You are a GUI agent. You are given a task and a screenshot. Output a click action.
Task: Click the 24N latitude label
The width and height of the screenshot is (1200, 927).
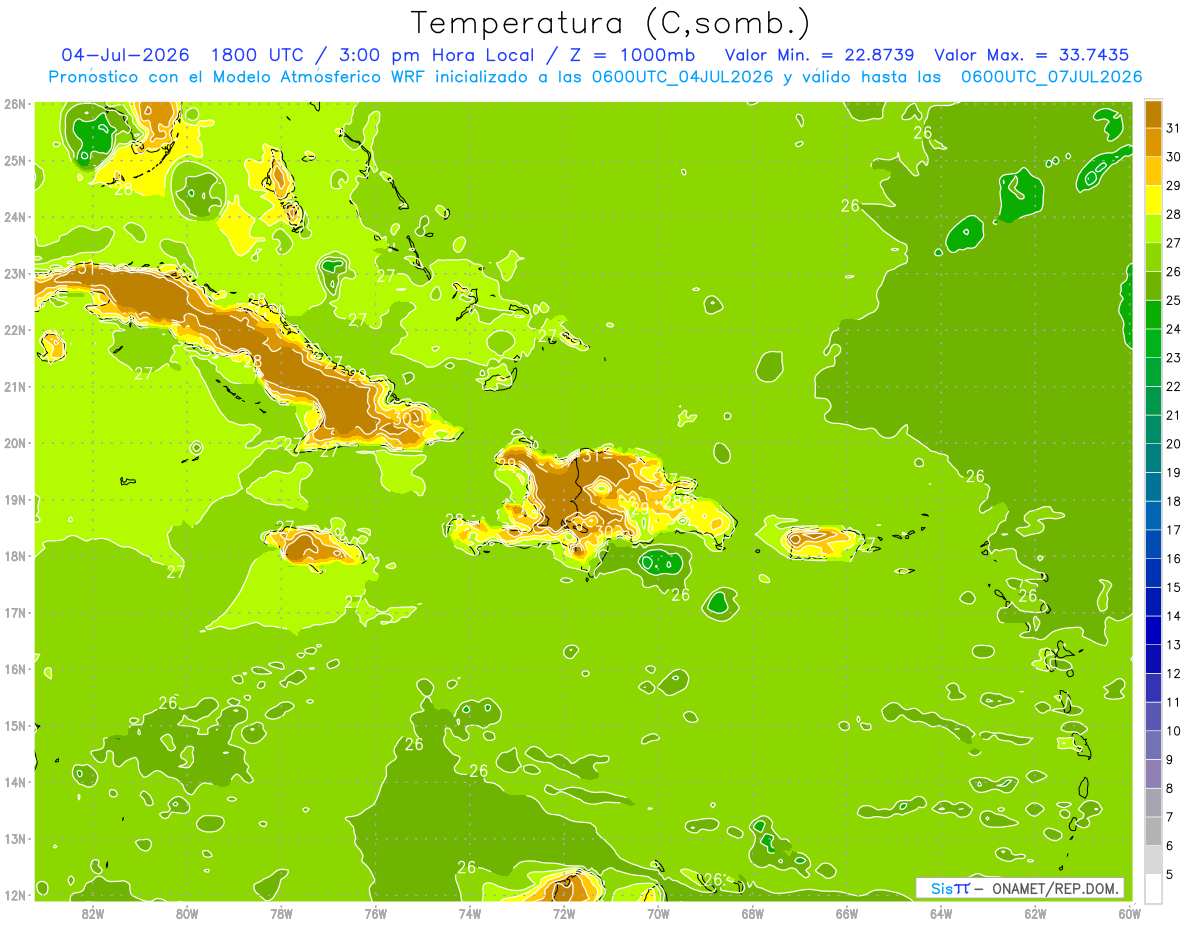tap(15, 217)
